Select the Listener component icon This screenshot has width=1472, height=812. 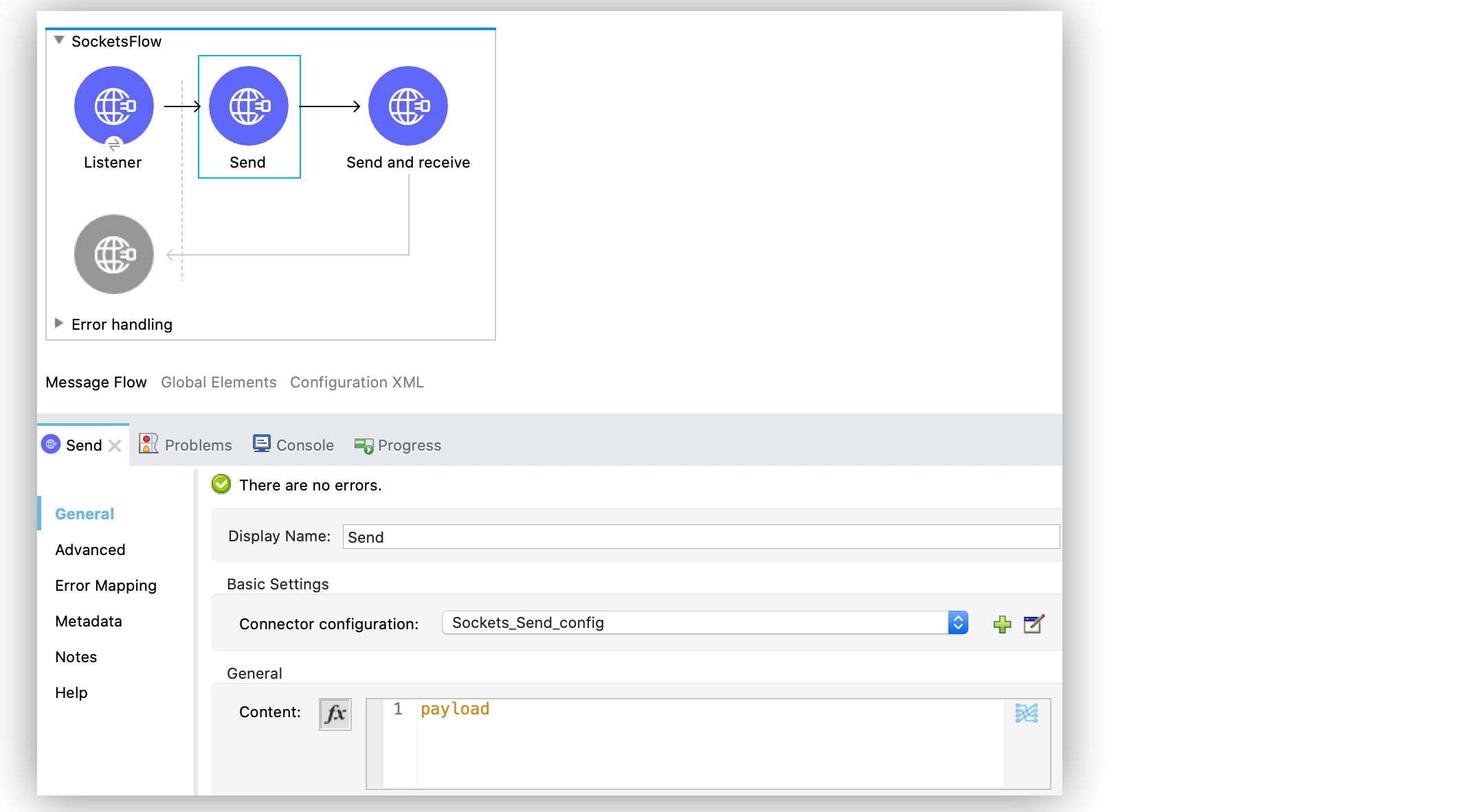[114, 106]
